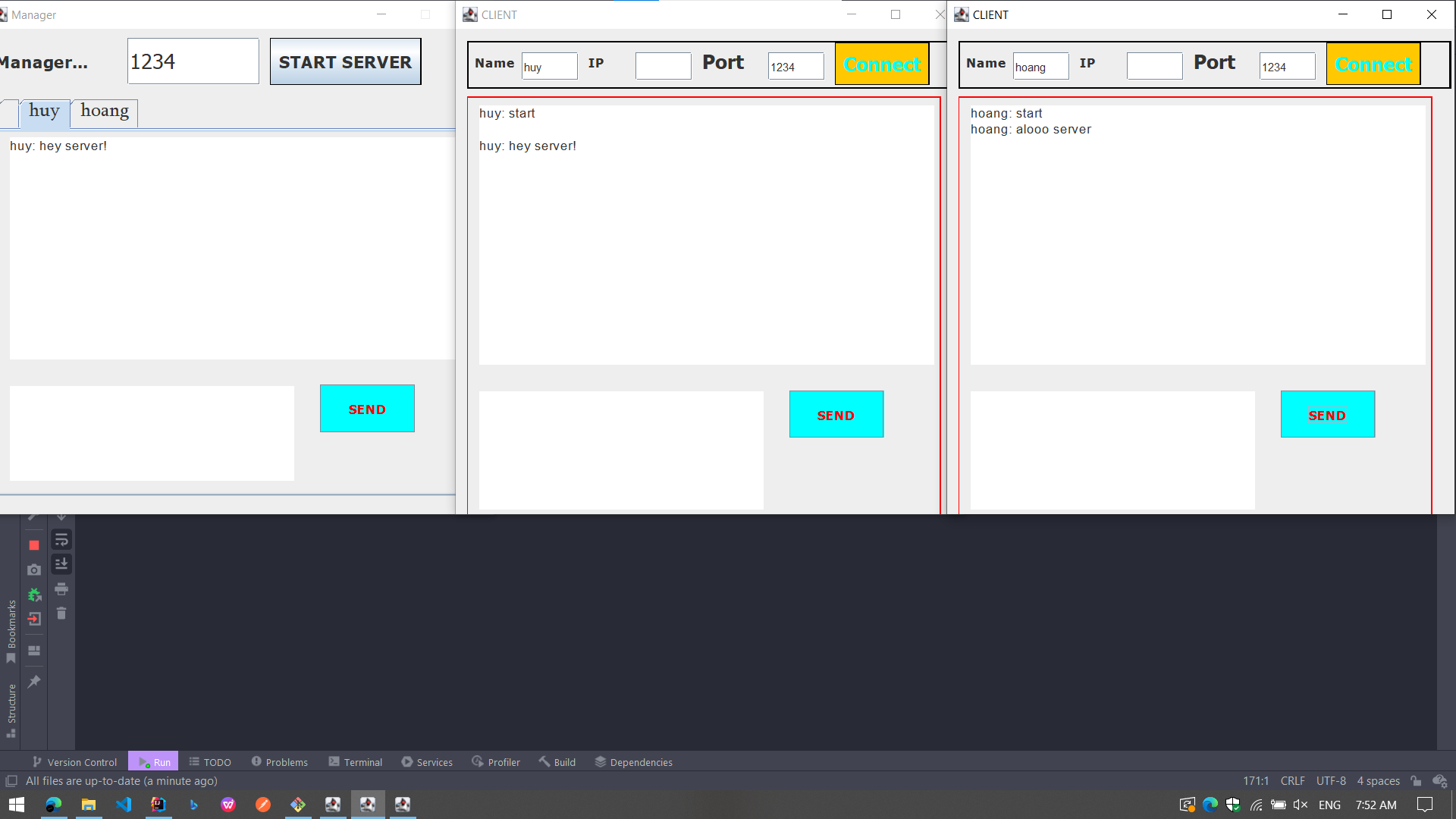Viewport: 1456px width, 819px height.
Task: Click the Restore Layout icon in Run panel
Action: click(x=34, y=651)
